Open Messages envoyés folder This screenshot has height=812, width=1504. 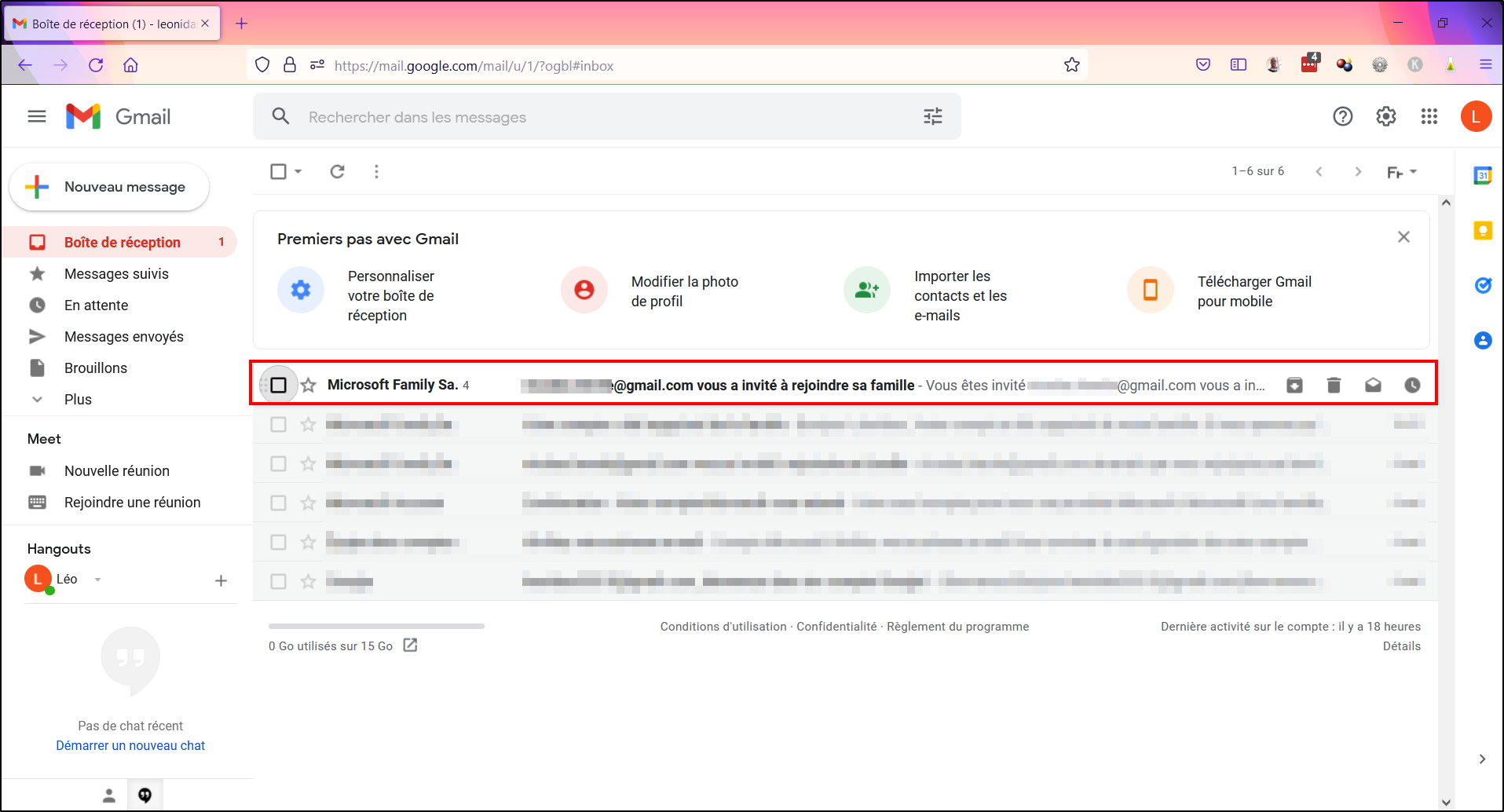[123, 336]
